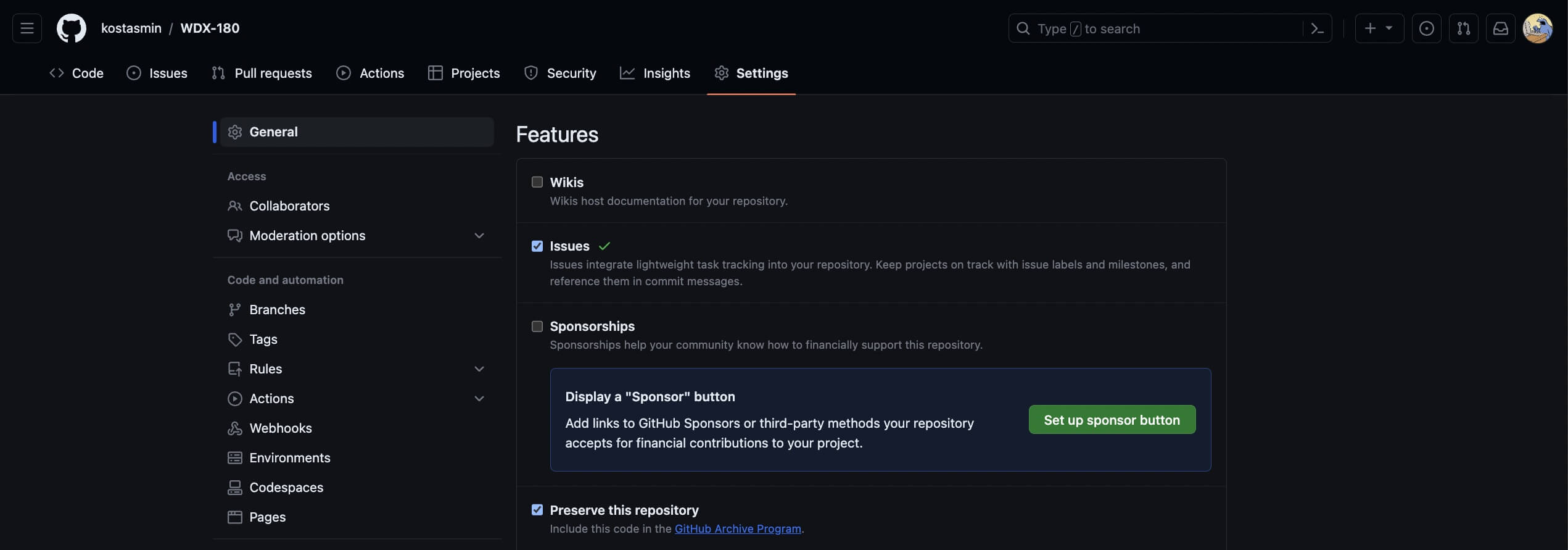Open pull requests icon in the top bar
1568x550 pixels.
click(1464, 28)
